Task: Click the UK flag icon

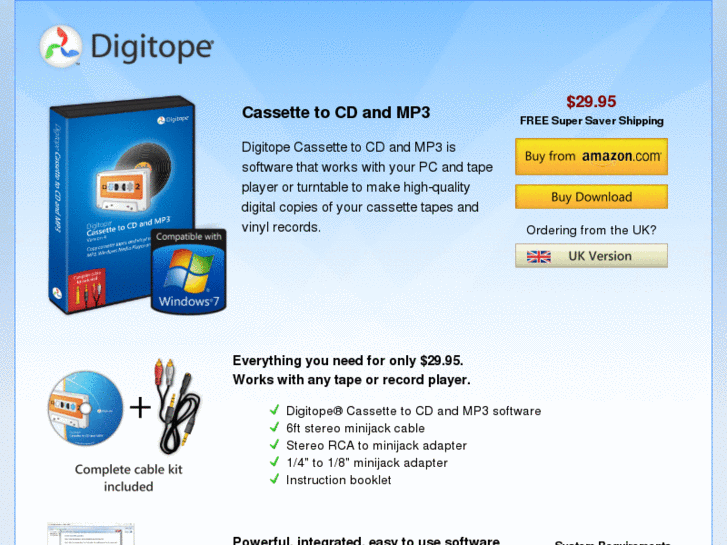Action: 539,256
